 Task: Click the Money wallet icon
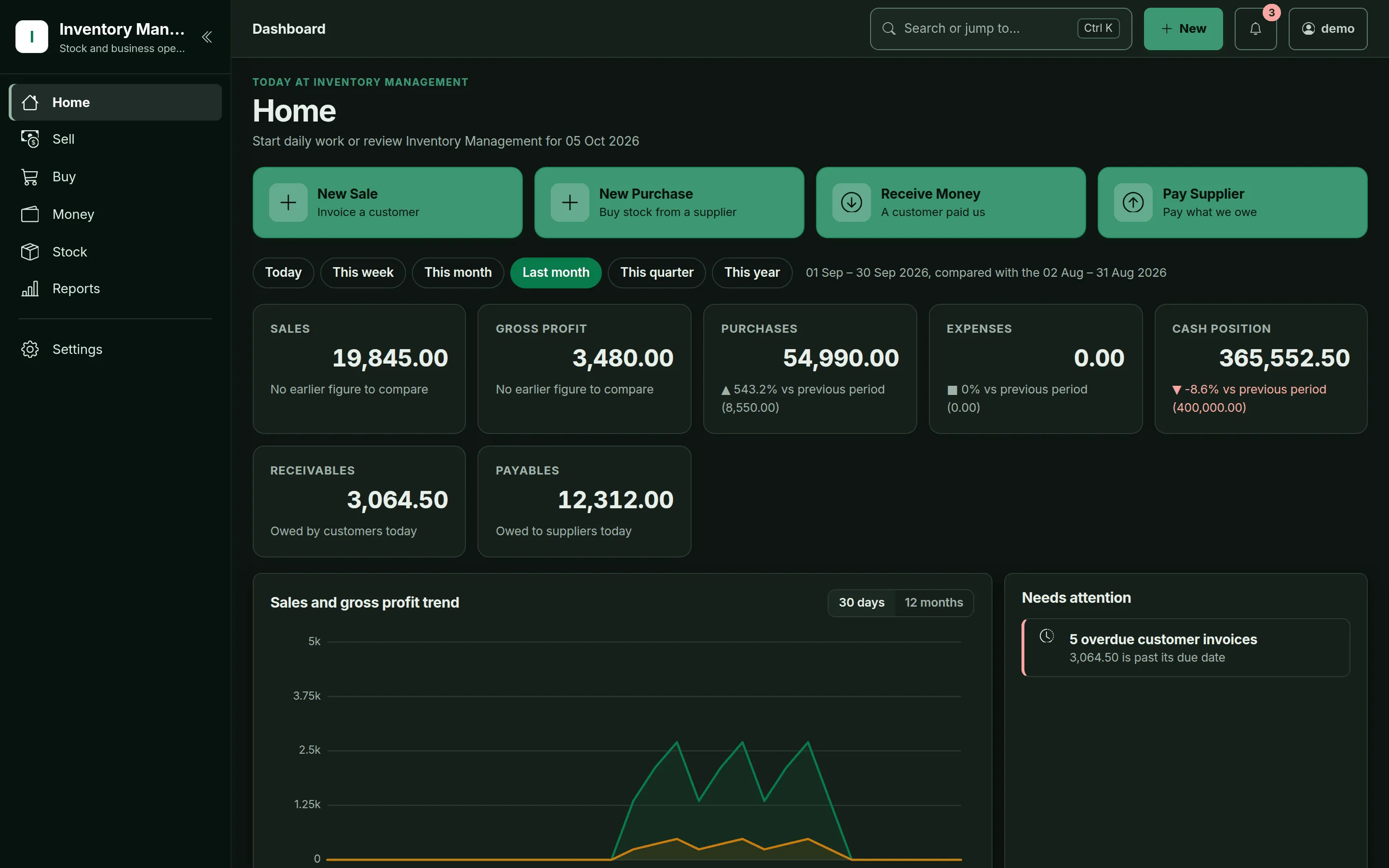(30, 214)
